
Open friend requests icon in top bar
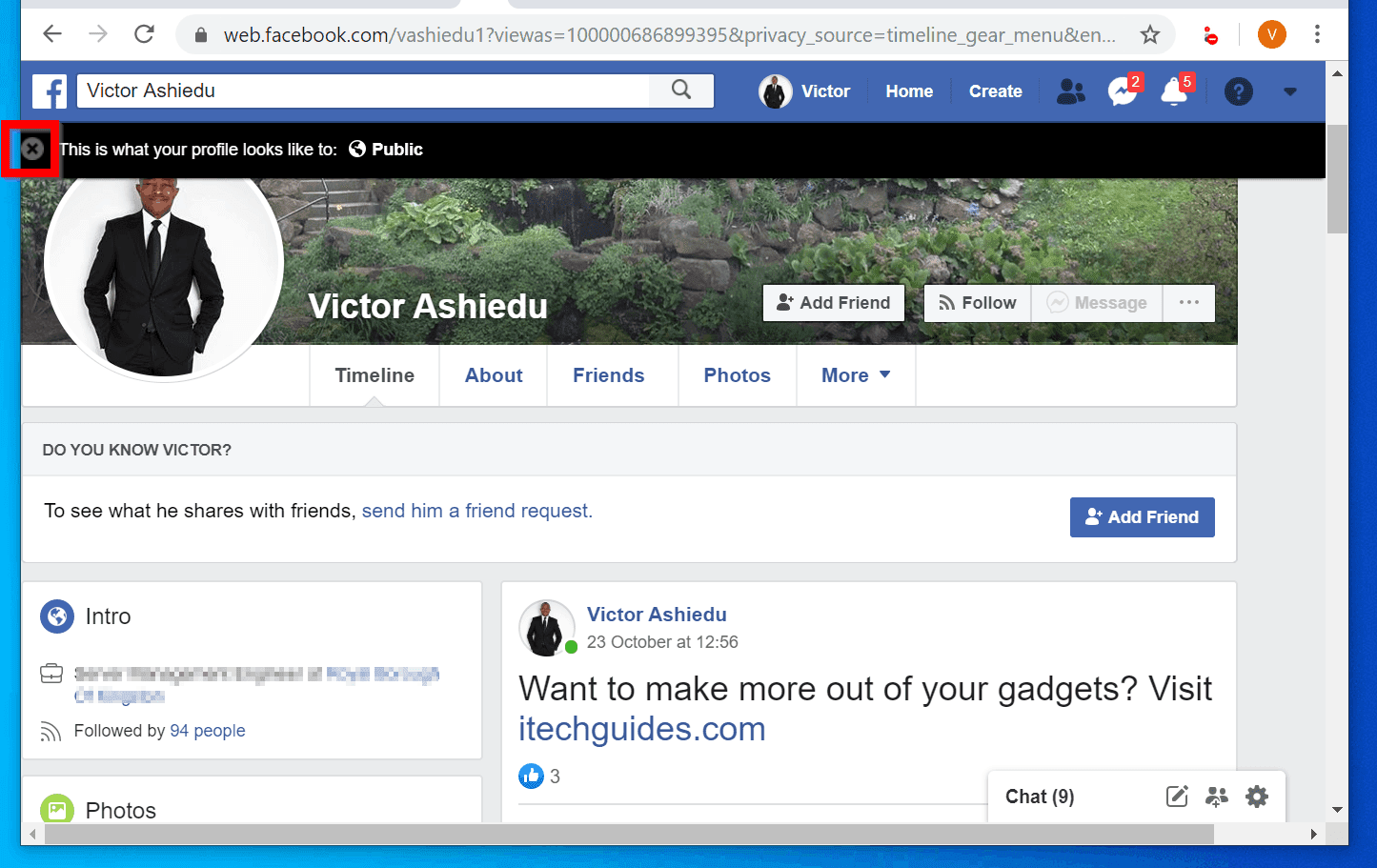tap(1070, 91)
